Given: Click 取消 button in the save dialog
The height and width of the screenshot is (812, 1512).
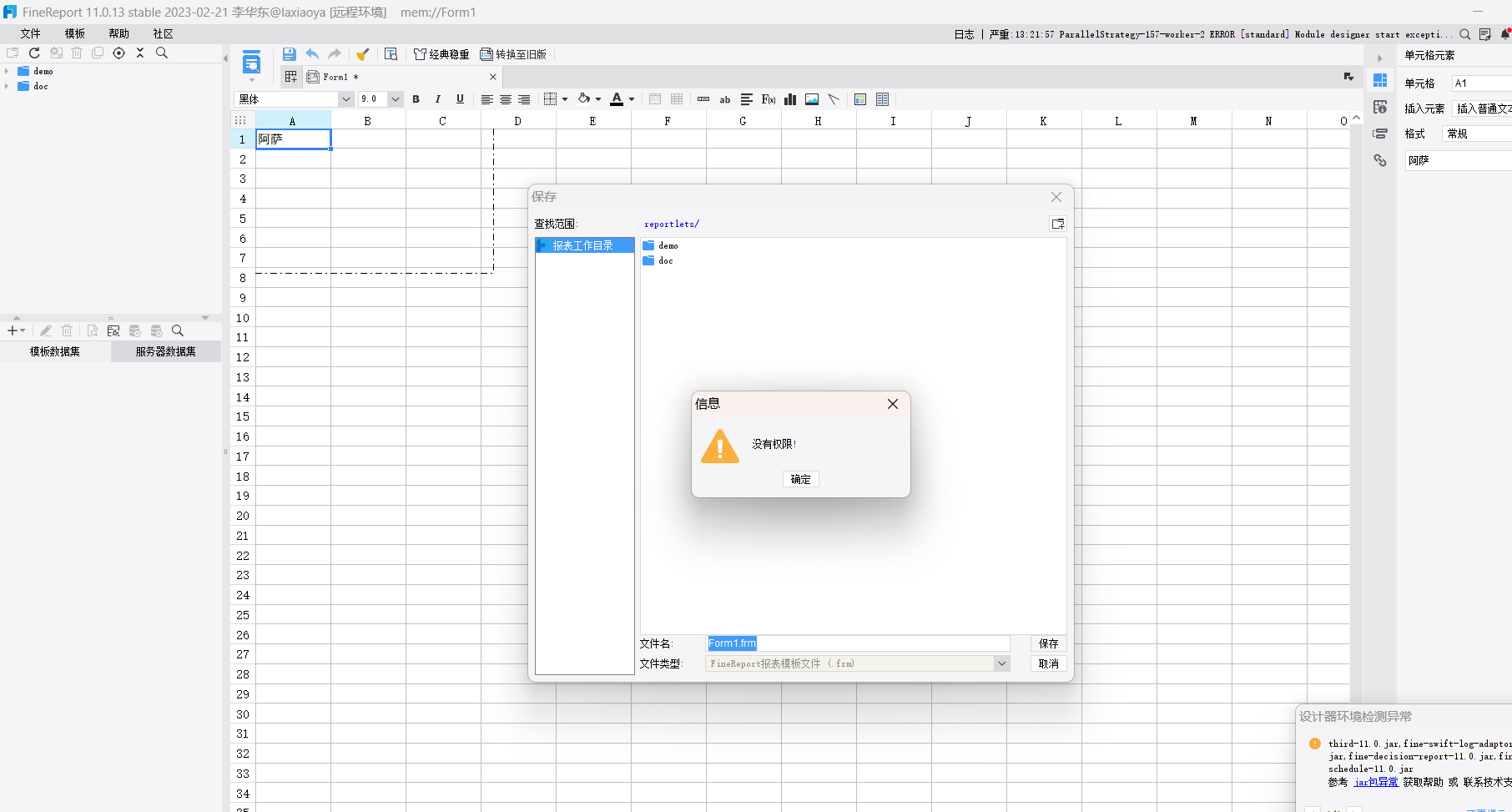Looking at the screenshot, I should point(1048,663).
